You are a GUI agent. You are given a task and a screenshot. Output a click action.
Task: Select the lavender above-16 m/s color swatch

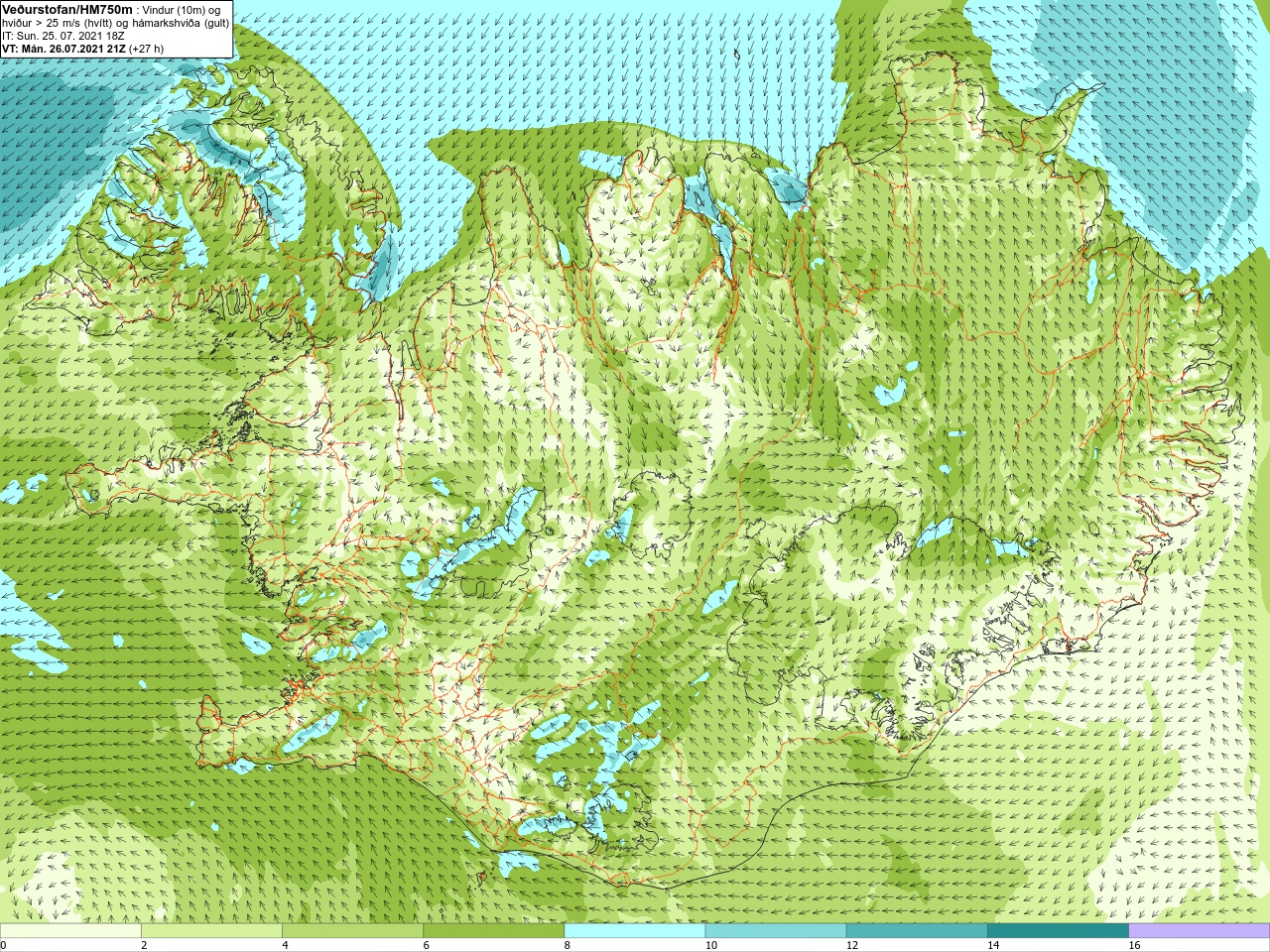tap(1200, 931)
